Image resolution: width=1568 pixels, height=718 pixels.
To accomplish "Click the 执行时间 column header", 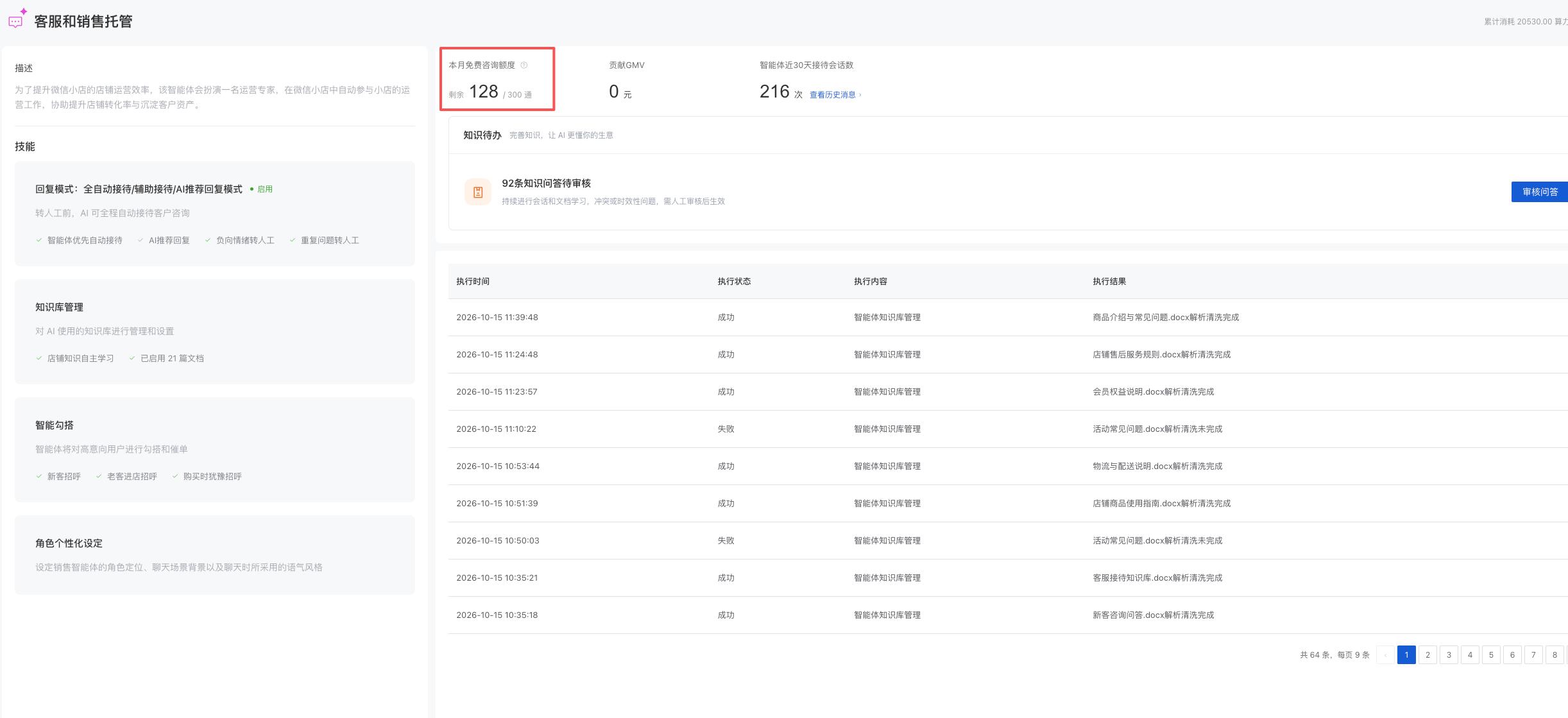I will pos(473,281).
